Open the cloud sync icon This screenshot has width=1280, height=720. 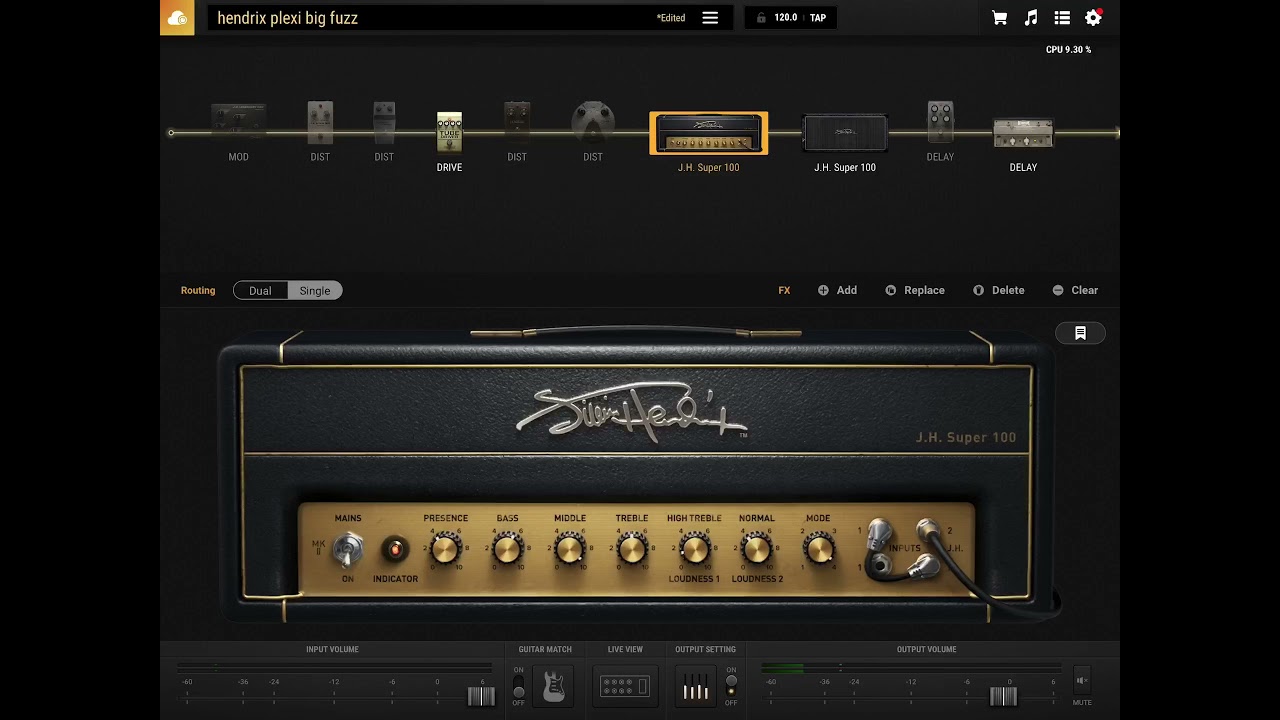click(x=177, y=18)
